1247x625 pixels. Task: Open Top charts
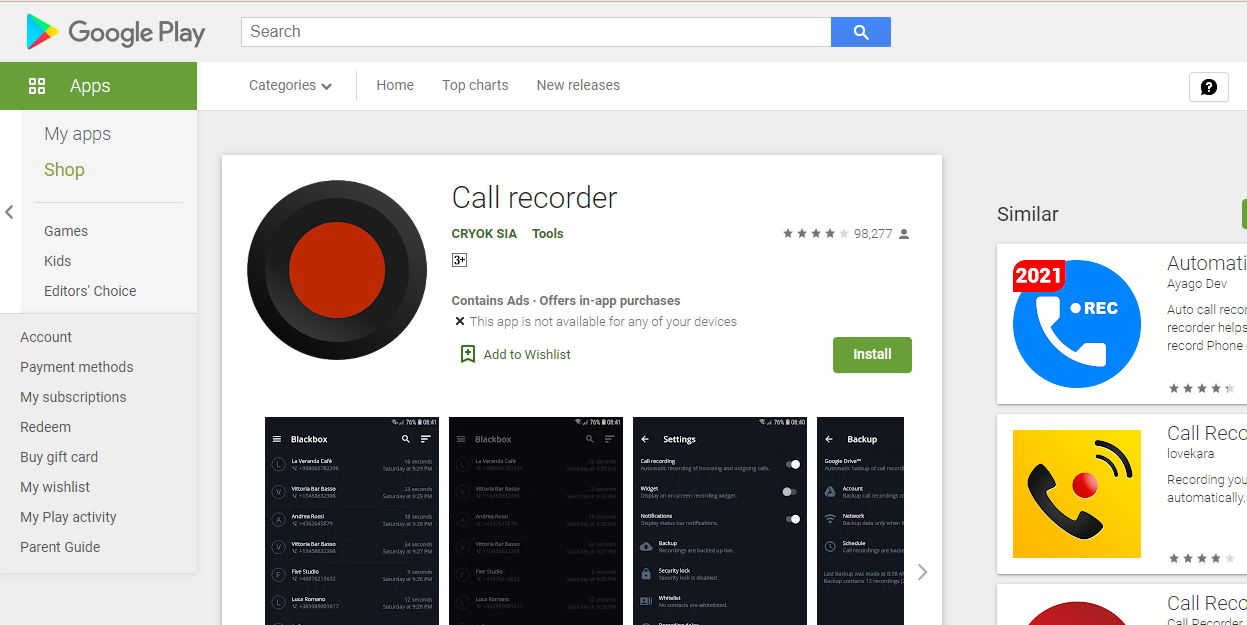click(x=475, y=86)
